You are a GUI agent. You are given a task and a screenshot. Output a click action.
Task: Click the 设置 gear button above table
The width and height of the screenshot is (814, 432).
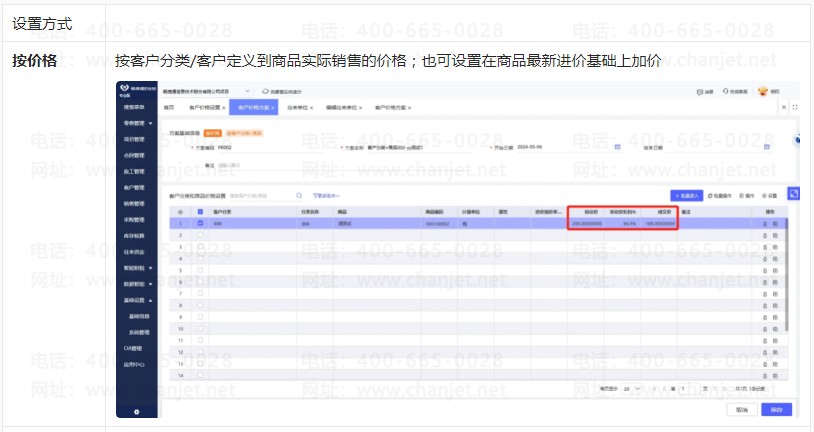[769, 196]
